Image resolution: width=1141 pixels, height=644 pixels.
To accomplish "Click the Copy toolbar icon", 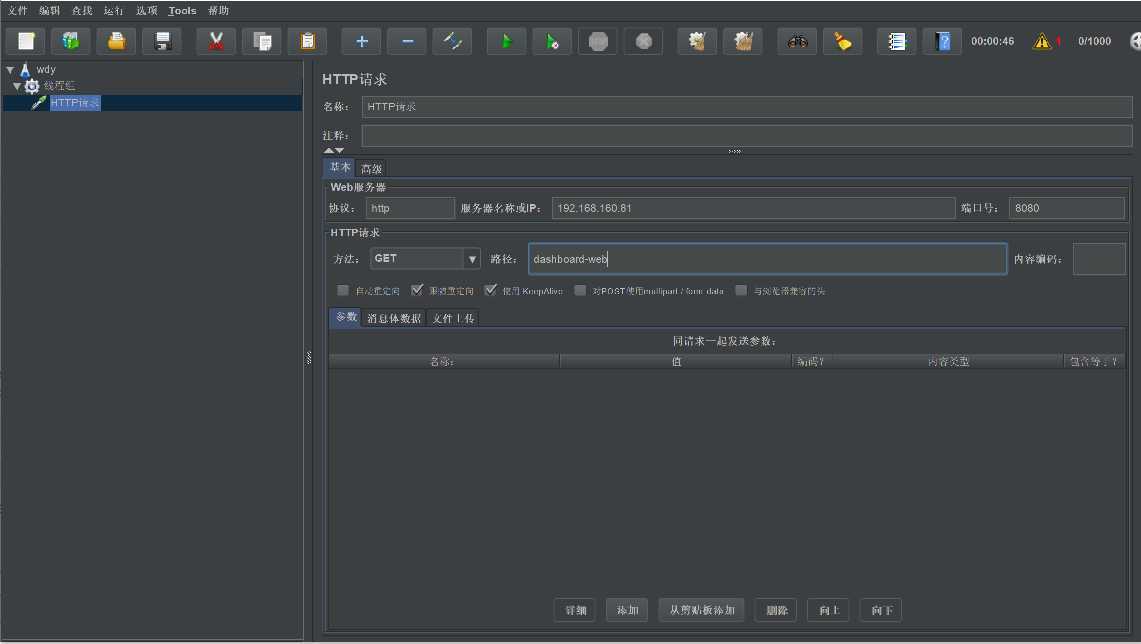I will click(262, 41).
